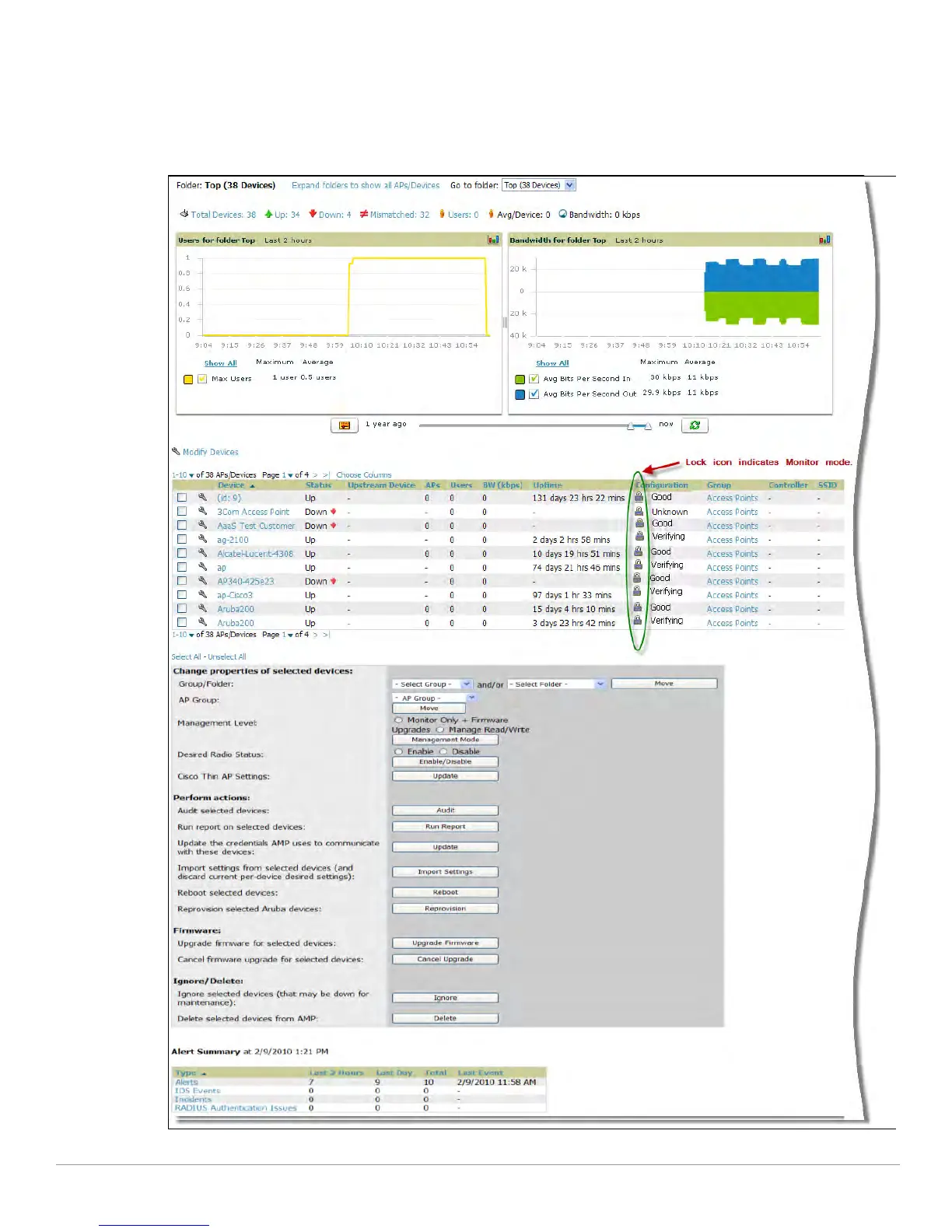This screenshot has height=1232, width=952.
Task: Open the bottom 1-10 rows-per-page dropdown
Action: pyautogui.click(x=183, y=635)
